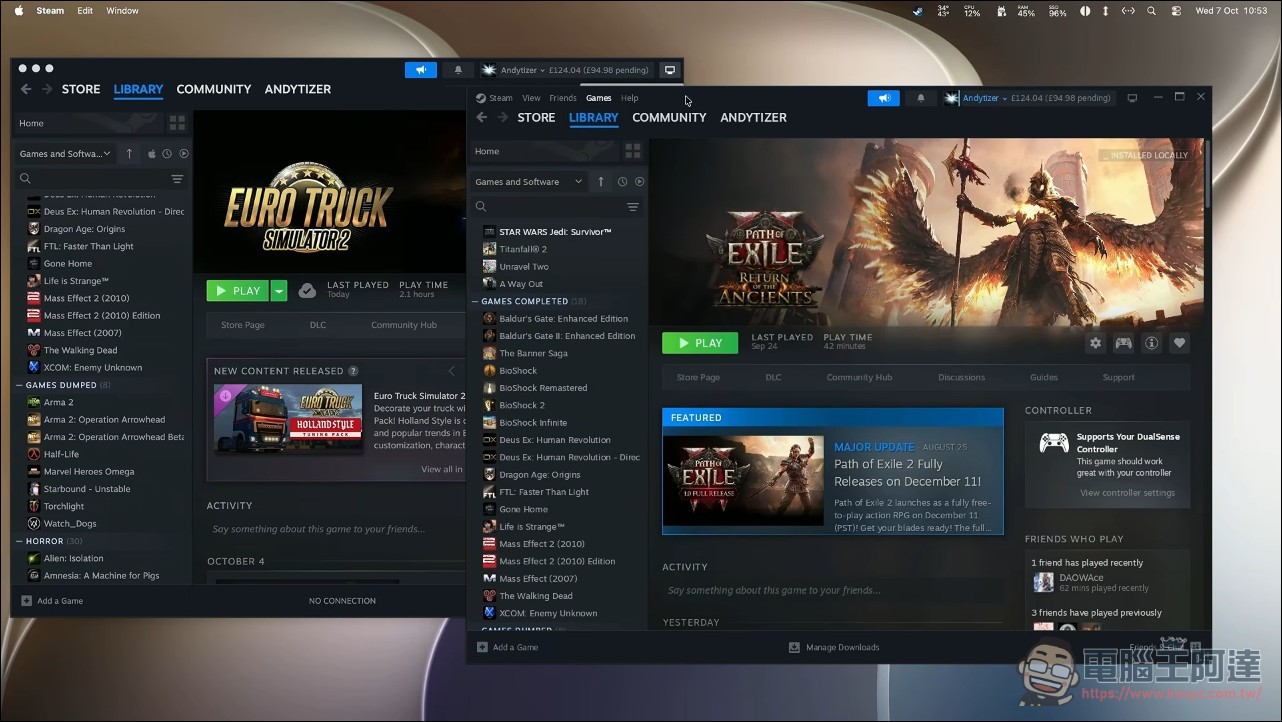Collapse Games Completed category in front window

(x=475, y=301)
